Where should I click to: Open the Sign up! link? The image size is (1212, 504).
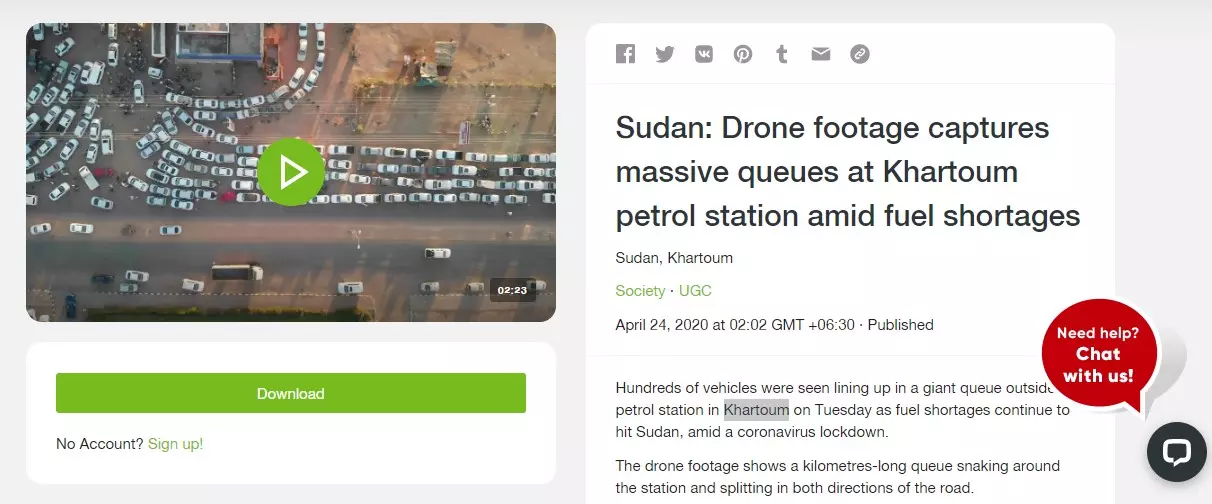click(x=175, y=443)
